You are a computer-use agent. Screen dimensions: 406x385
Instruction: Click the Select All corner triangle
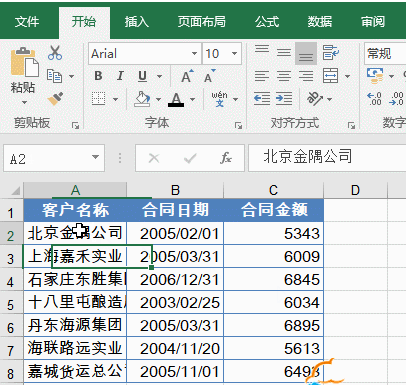[x=15, y=191]
